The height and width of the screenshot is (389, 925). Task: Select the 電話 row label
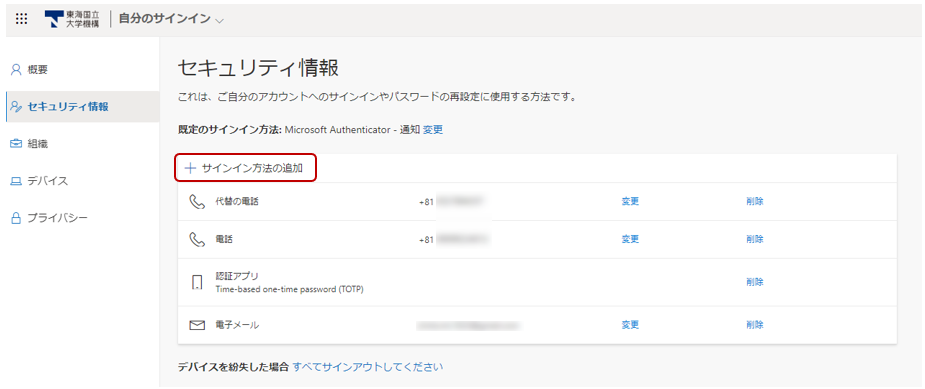tap(224, 239)
